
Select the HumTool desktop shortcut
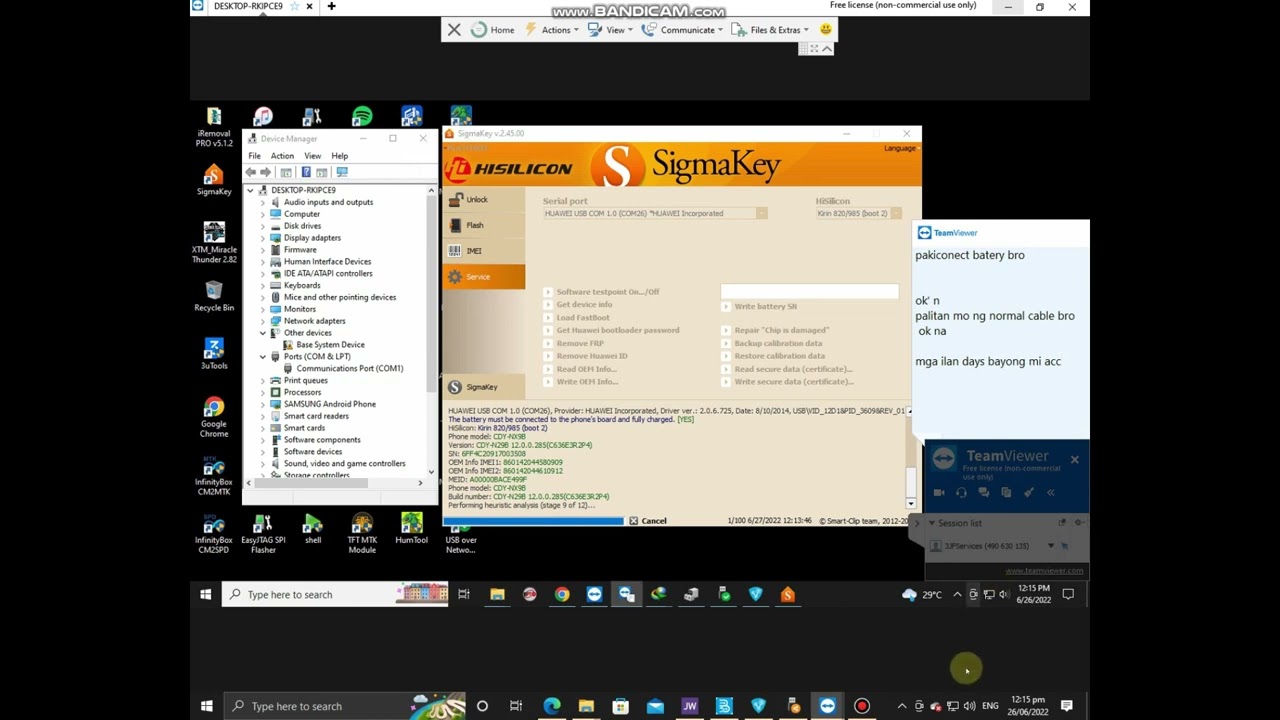(x=411, y=529)
